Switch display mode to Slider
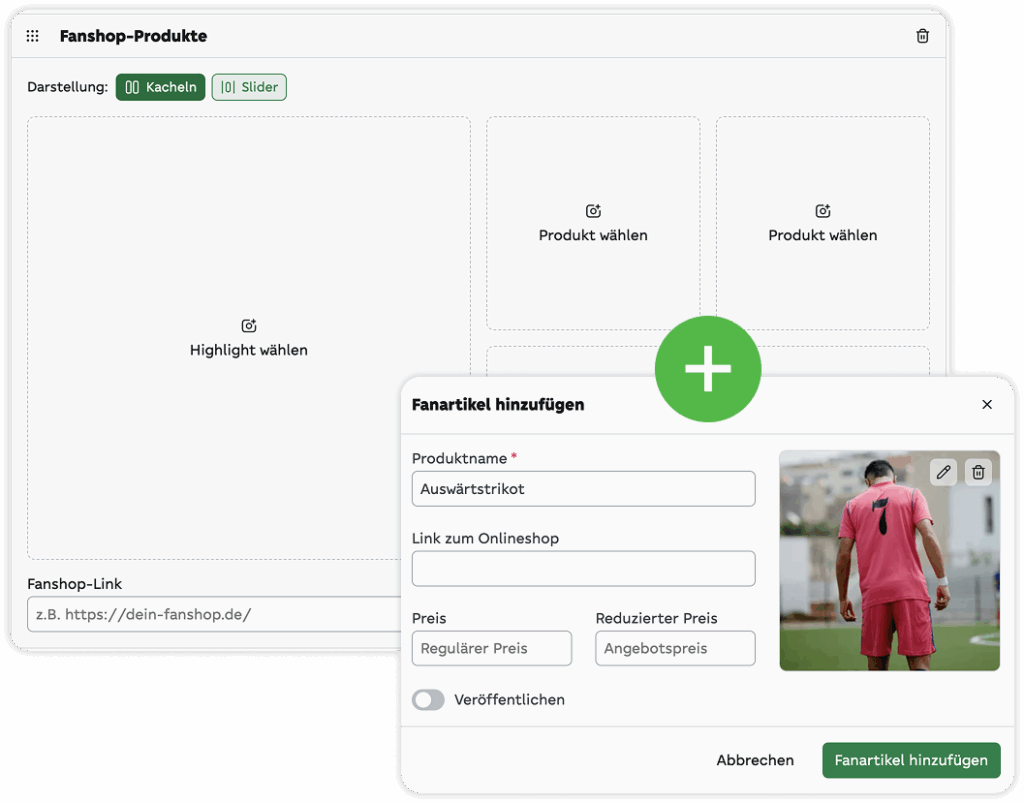The width and height of the screenshot is (1024, 803). [x=249, y=87]
